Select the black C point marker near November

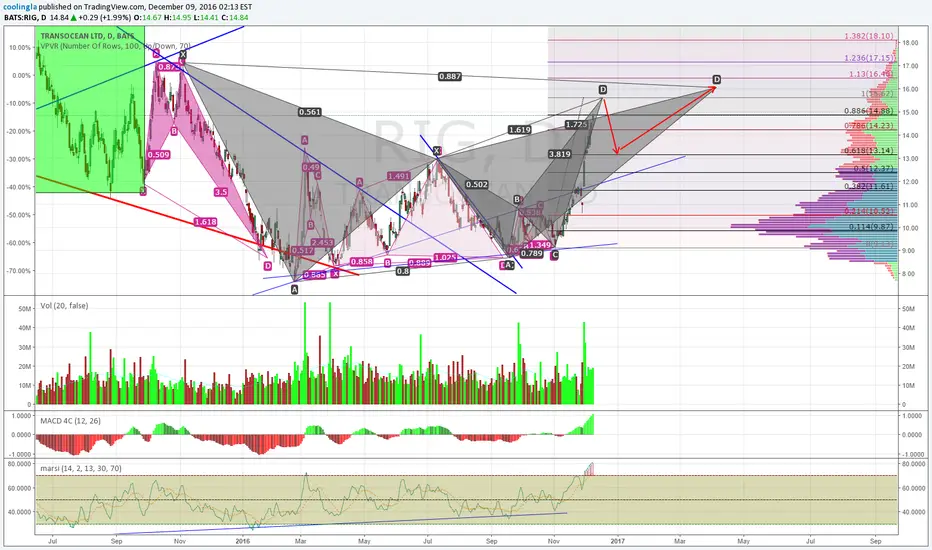(x=555, y=255)
